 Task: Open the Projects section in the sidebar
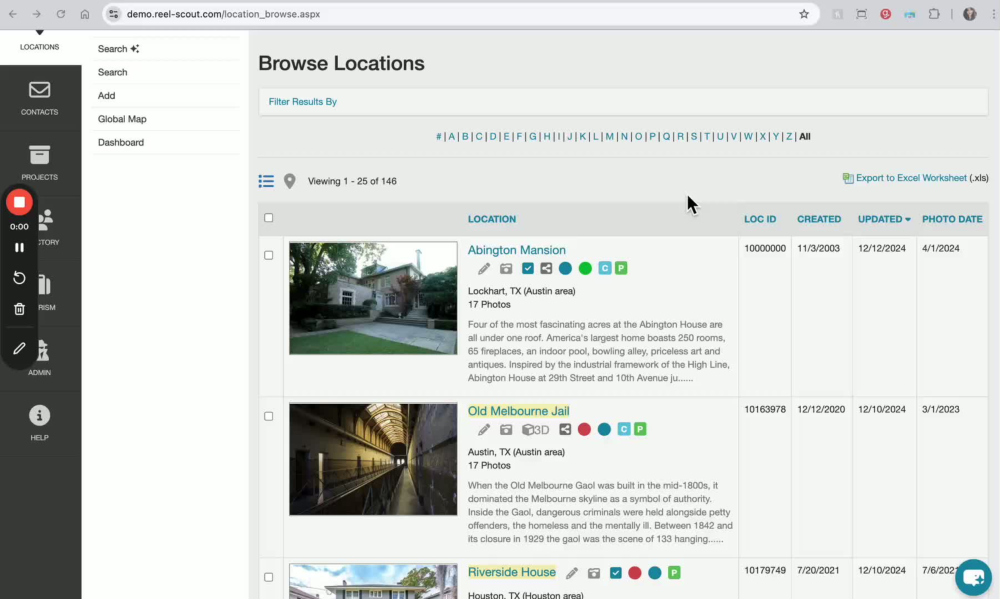(40, 163)
